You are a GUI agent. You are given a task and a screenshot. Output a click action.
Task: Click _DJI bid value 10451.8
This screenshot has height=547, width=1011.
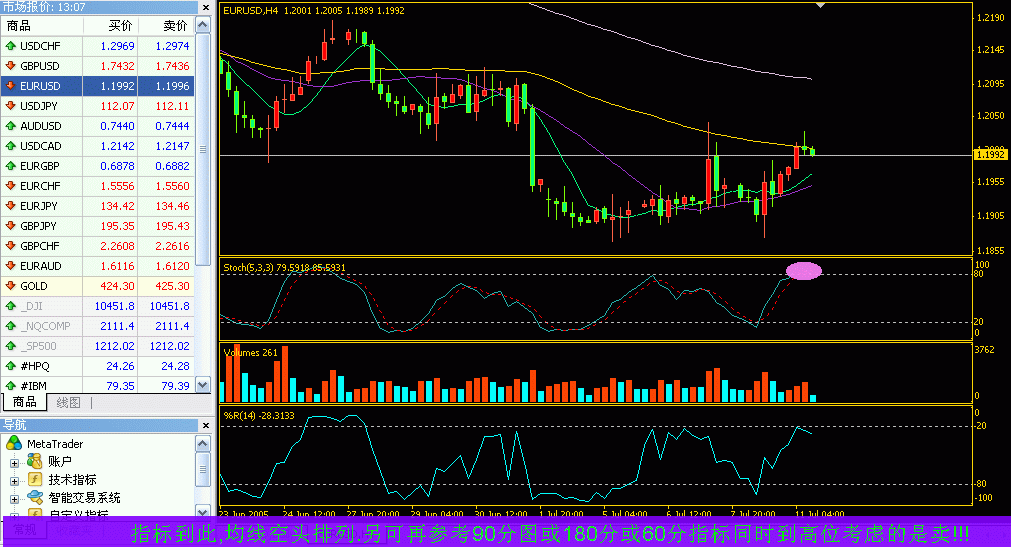point(110,306)
